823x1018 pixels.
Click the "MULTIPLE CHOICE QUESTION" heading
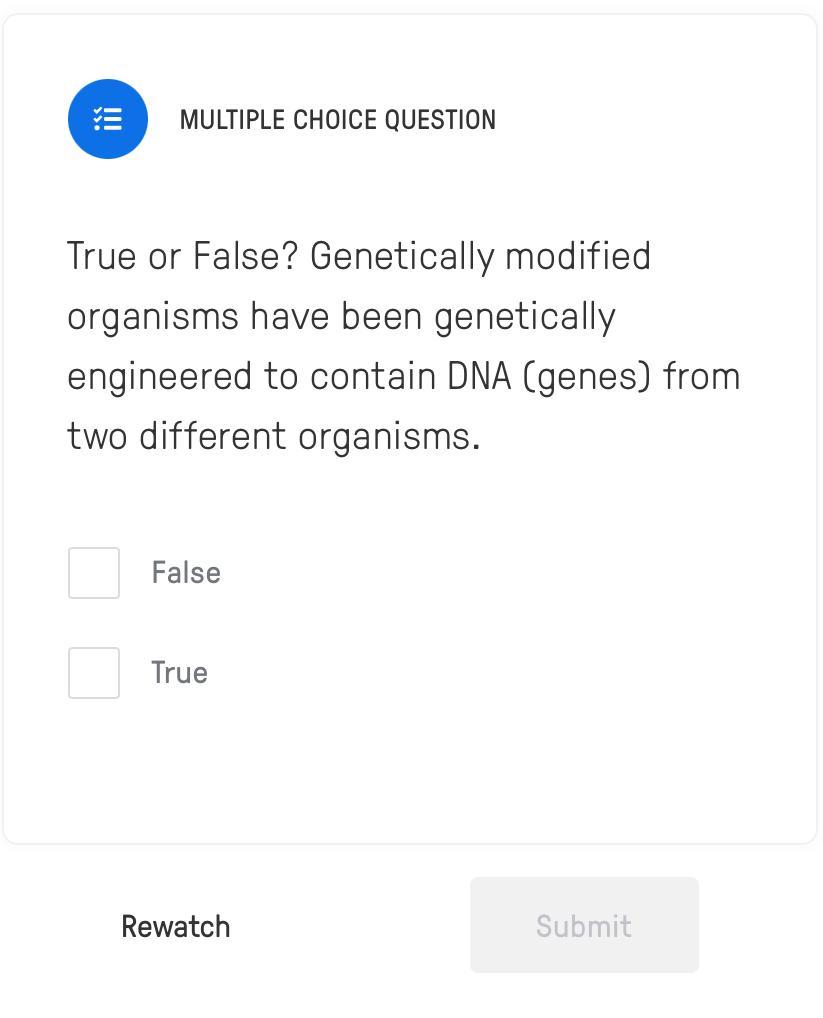tap(337, 120)
